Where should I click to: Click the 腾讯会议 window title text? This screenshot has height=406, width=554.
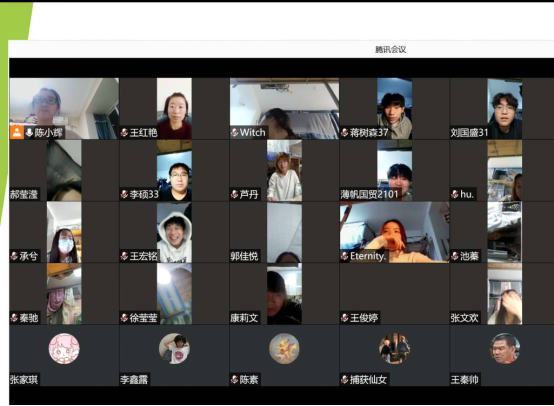pos(390,49)
